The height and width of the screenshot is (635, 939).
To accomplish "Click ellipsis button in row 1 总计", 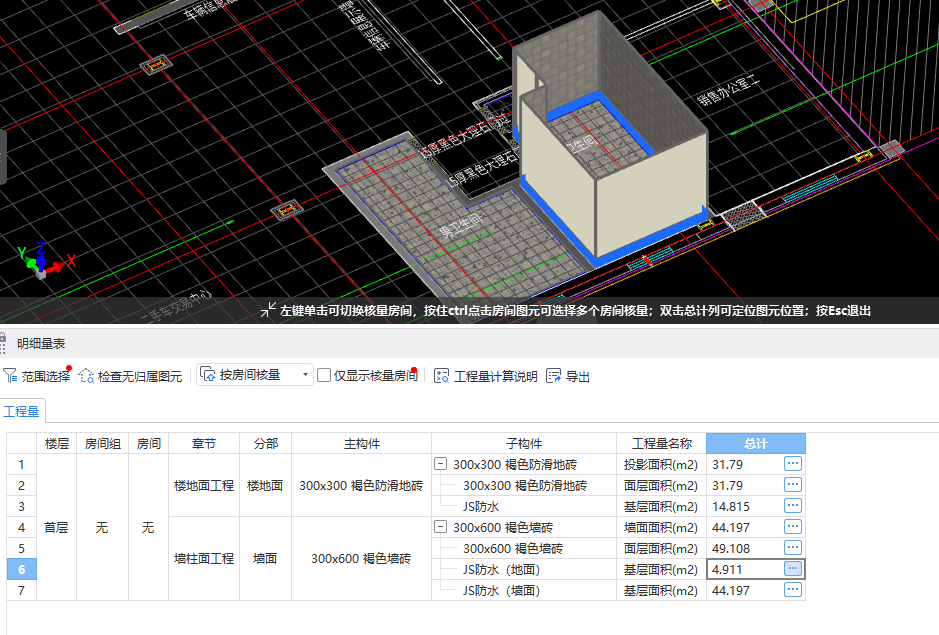I will pos(793,464).
